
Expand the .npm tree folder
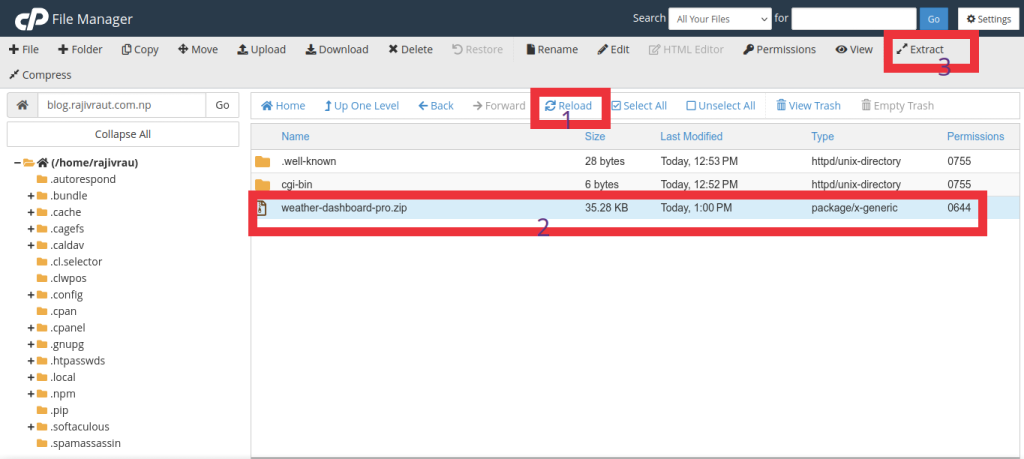point(31,394)
